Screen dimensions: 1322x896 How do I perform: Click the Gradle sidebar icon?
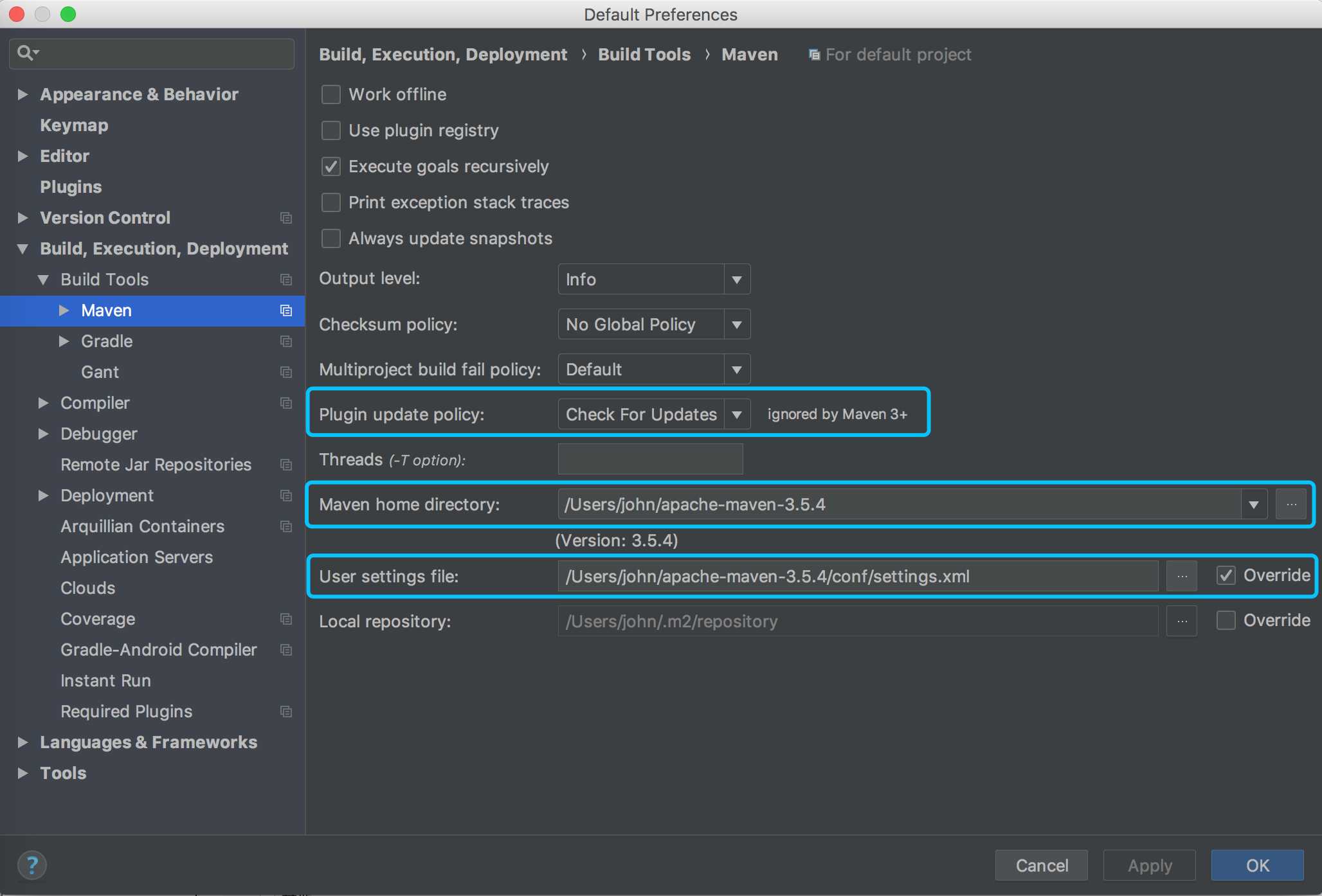pos(285,341)
